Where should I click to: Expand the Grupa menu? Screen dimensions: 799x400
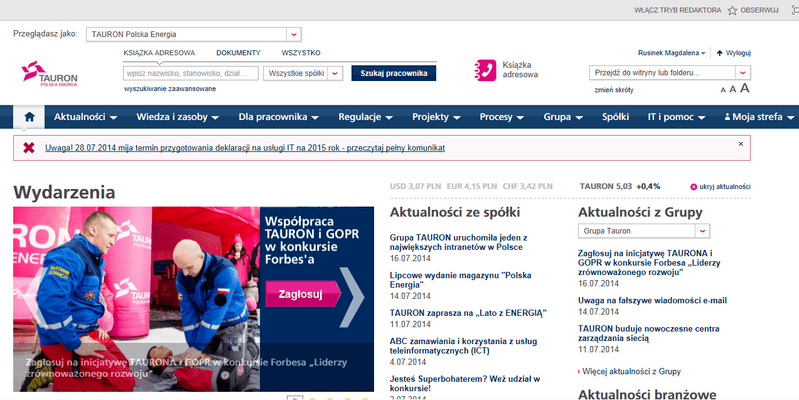pos(563,117)
